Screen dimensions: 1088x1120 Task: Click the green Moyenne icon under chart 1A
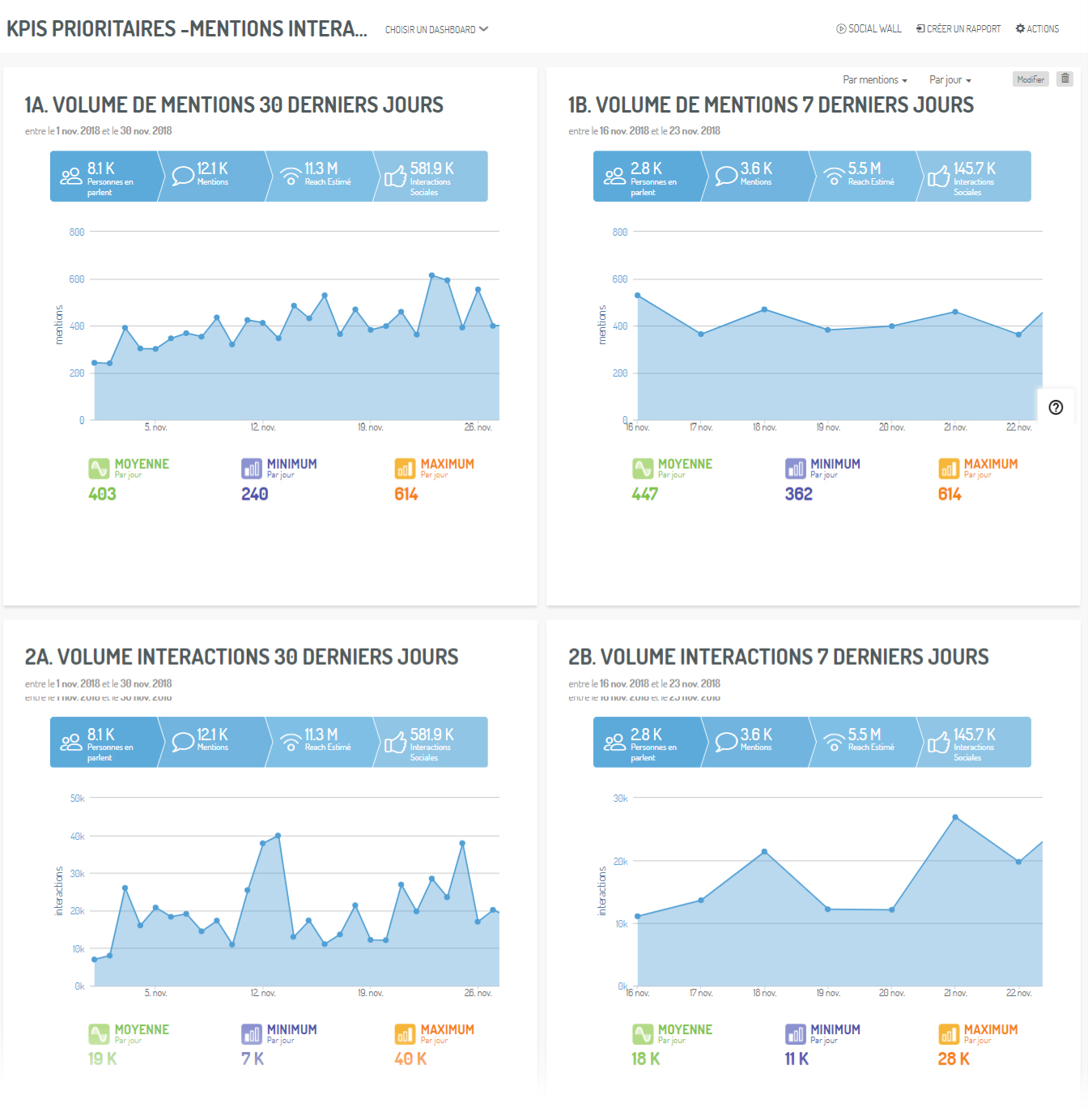[99, 468]
